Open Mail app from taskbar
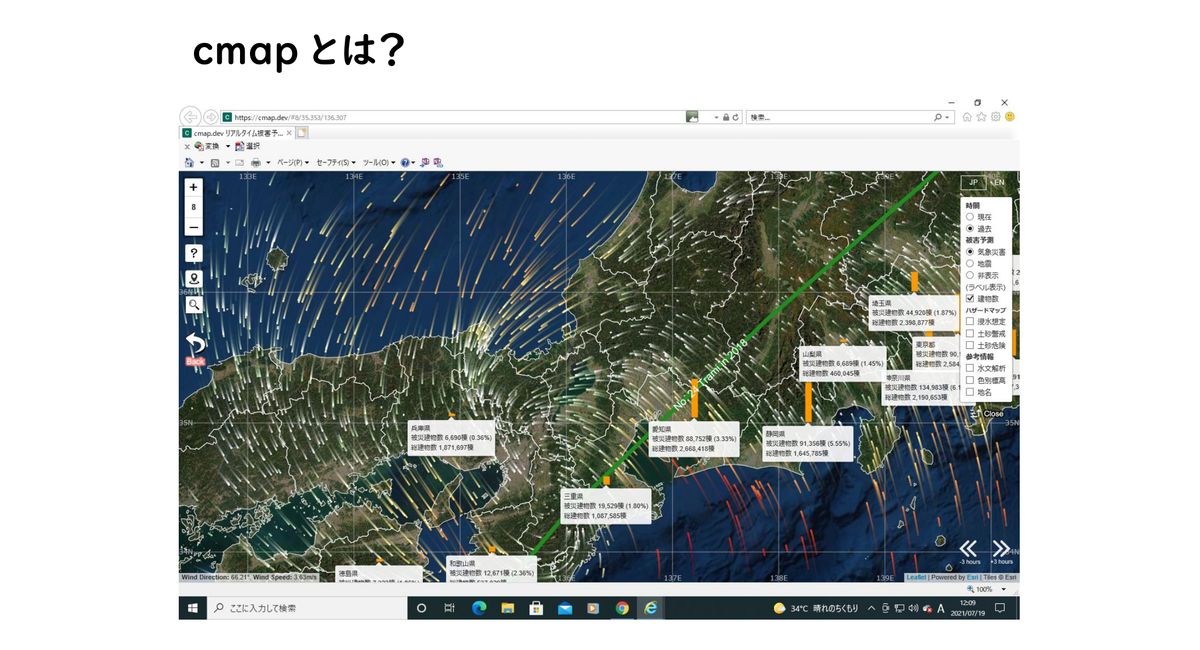The image size is (1200, 650). pos(565,608)
